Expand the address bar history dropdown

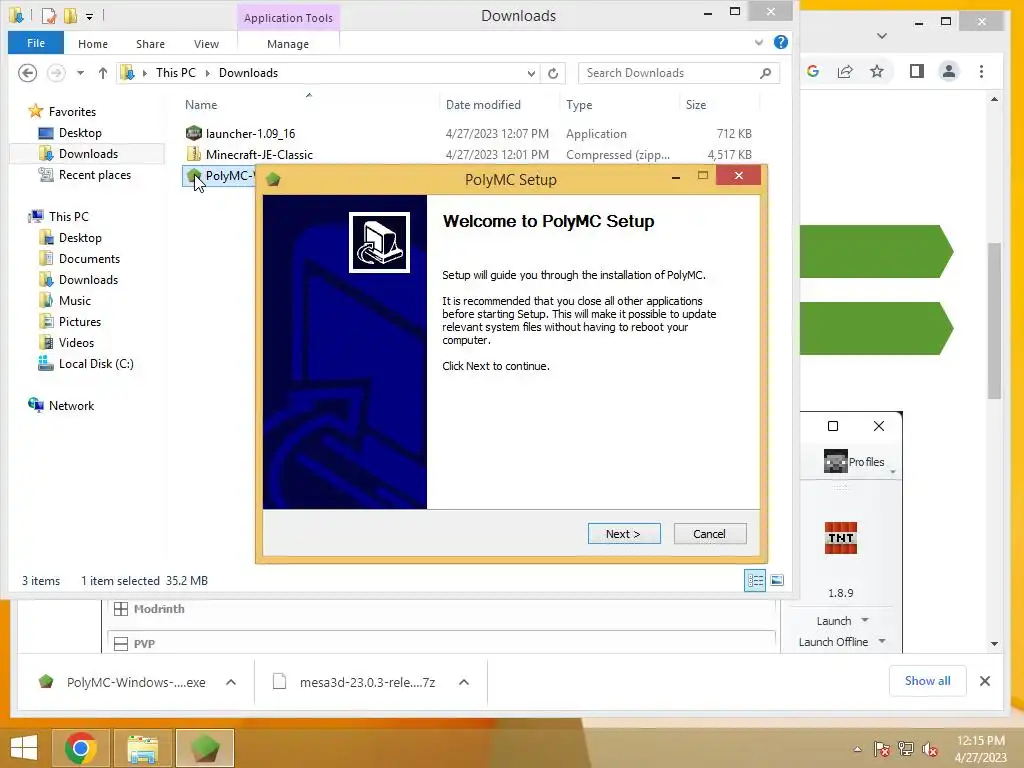click(x=531, y=73)
